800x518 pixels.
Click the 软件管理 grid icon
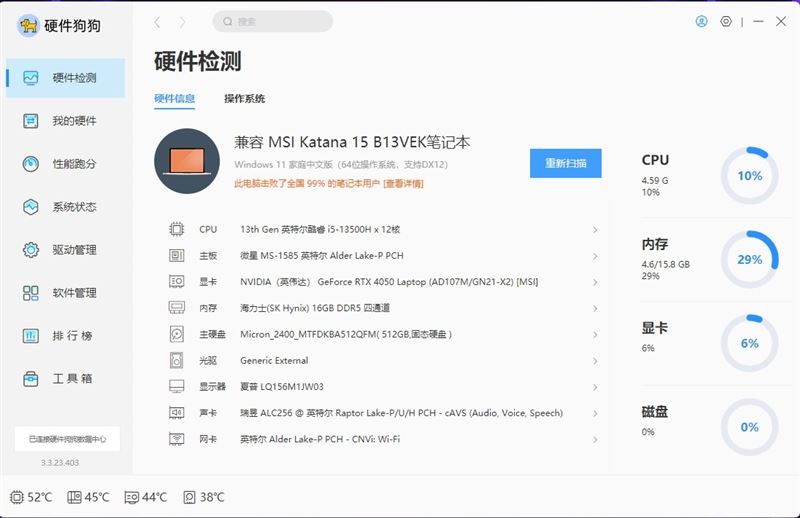click(31, 293)
